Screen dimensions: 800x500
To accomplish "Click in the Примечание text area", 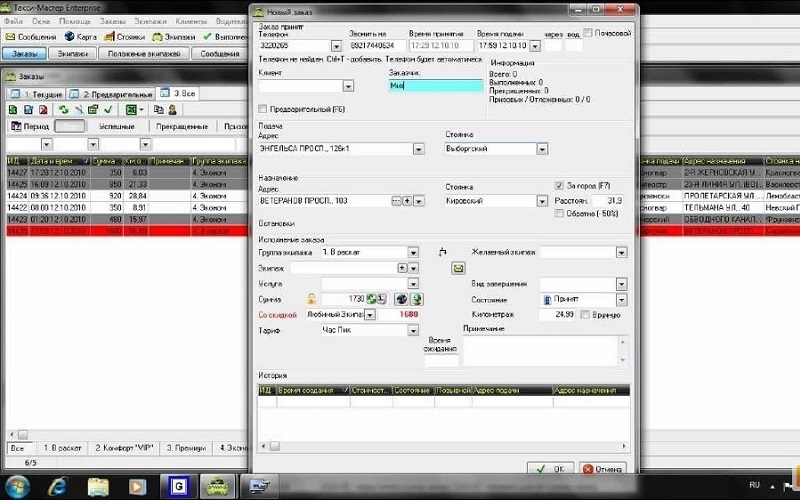I will click(541, 351).
